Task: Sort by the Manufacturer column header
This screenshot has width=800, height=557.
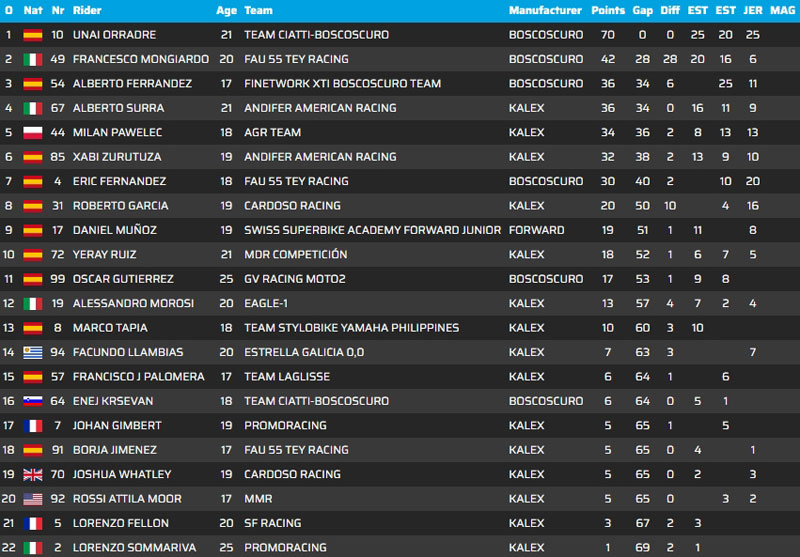Action: pyautogui.click(x=545, y=11)
